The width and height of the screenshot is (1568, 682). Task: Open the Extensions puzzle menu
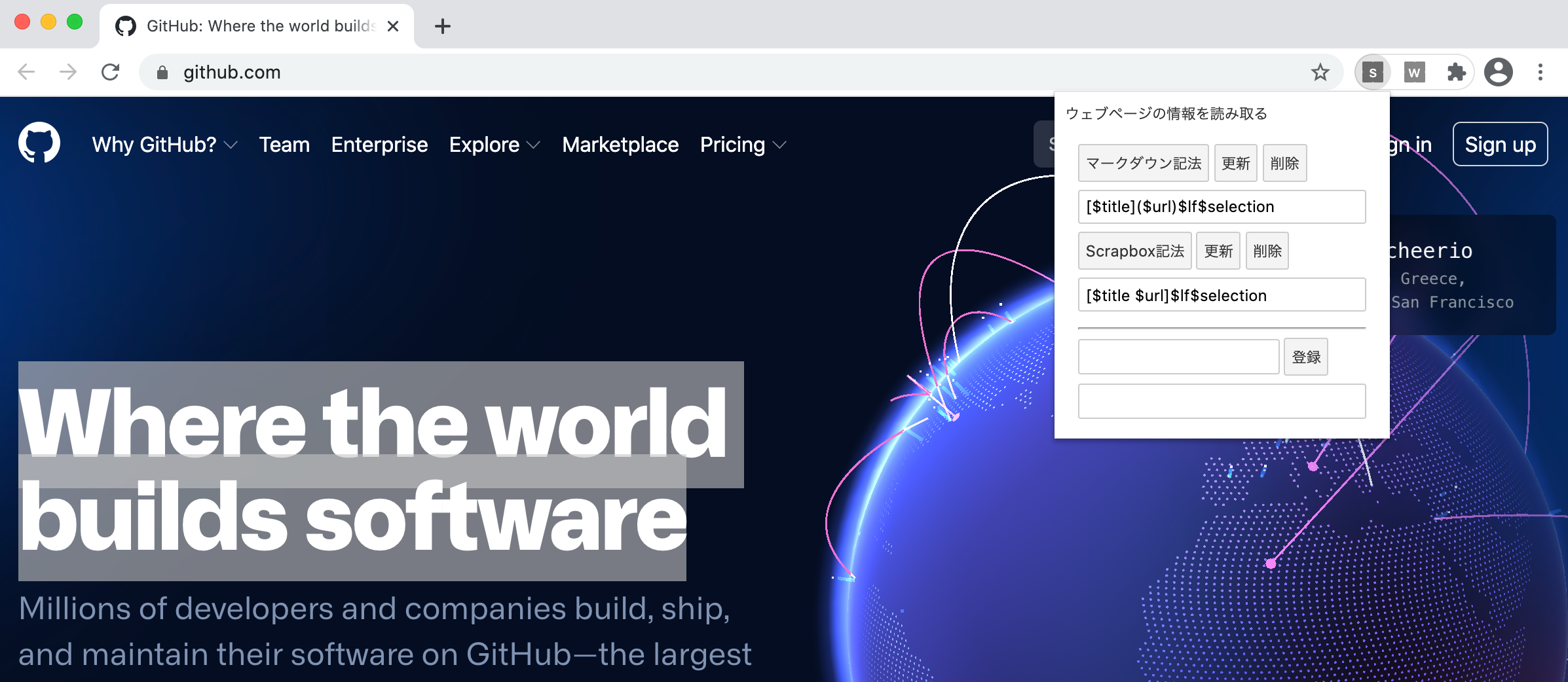coord(1457,72)
